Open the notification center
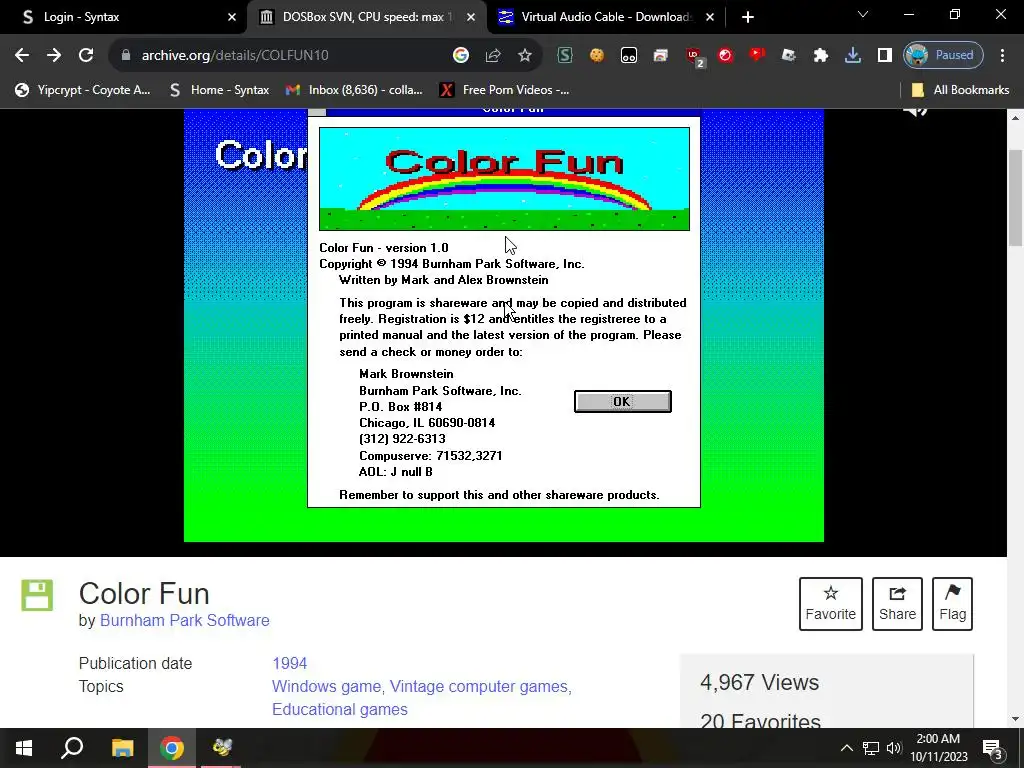Image resolution: width=1024 pixels, height=768 pixels. coord(993,748)
